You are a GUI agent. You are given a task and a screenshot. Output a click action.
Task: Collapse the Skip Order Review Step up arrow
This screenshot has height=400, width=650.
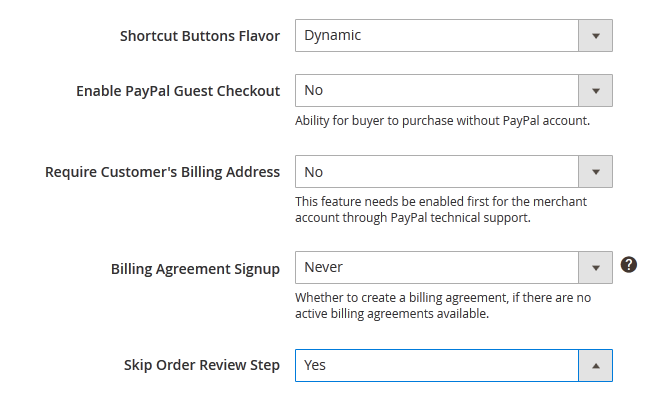[x=595, y=366]
